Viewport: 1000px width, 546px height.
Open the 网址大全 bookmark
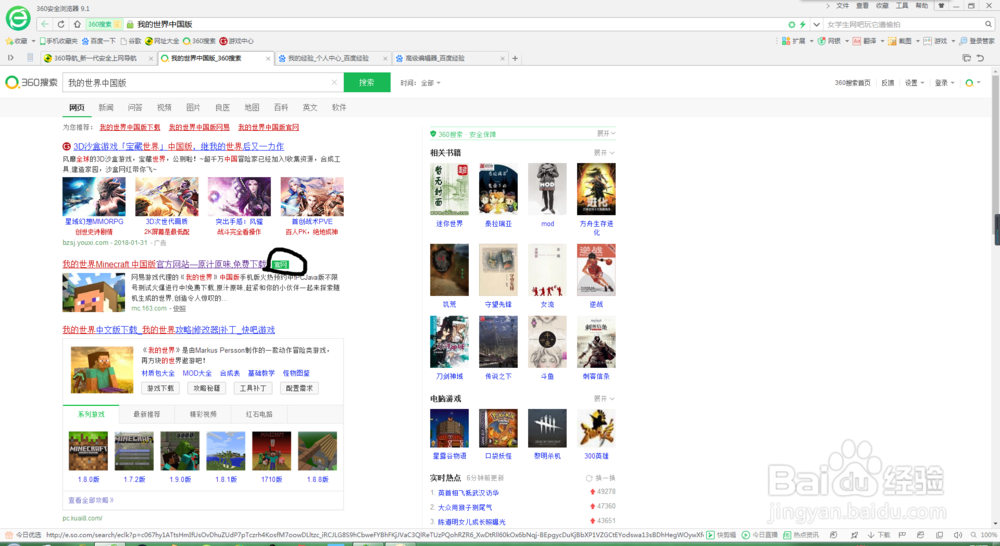tap(162, 41)
